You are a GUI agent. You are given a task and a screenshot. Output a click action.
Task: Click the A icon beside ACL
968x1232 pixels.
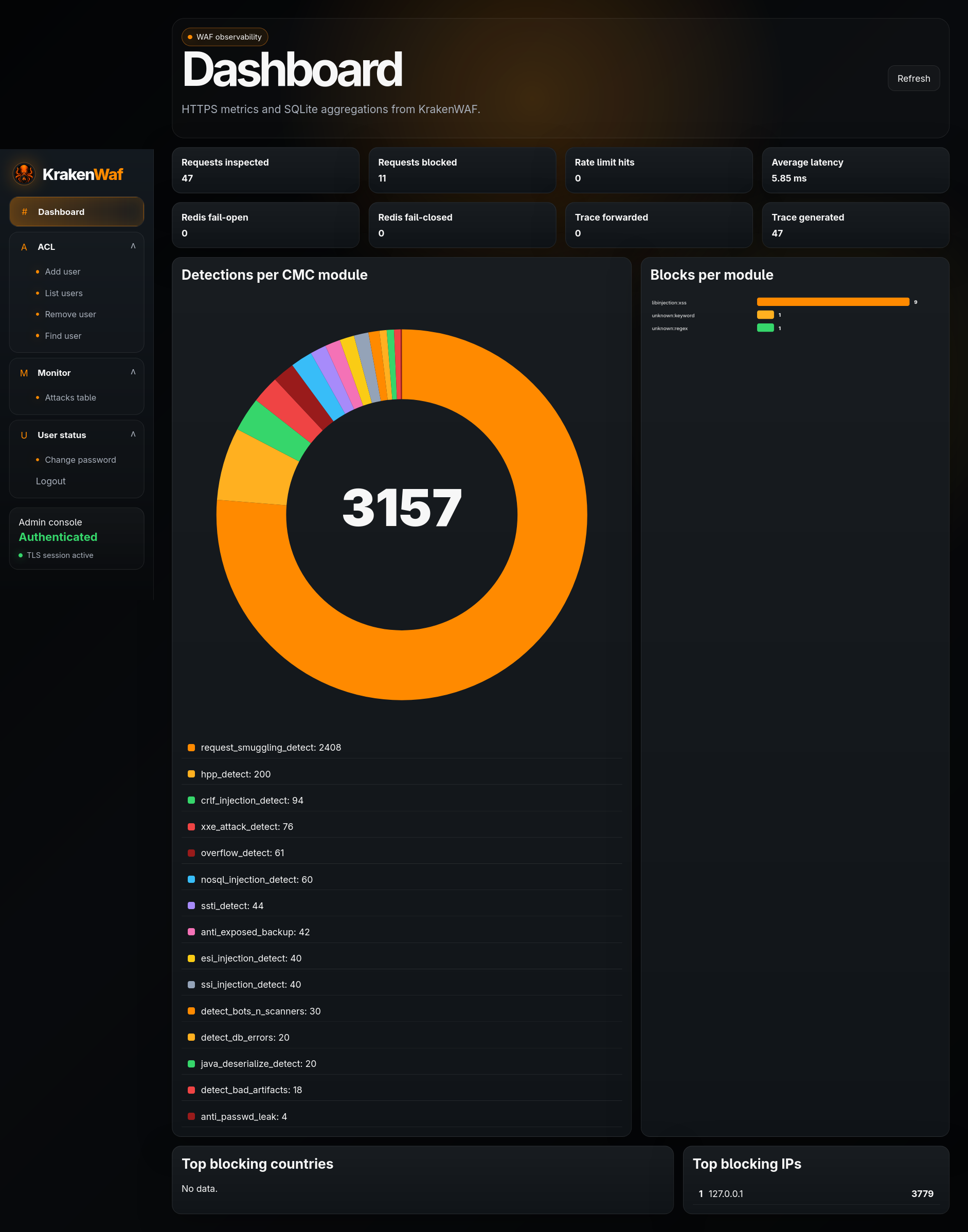pos(24,247)
